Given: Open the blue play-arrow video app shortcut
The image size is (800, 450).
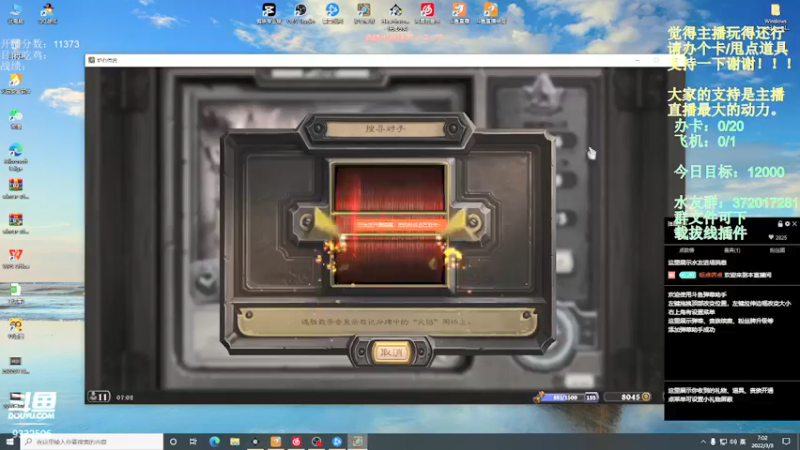Looking at the screenshot, I should point(333,13).
